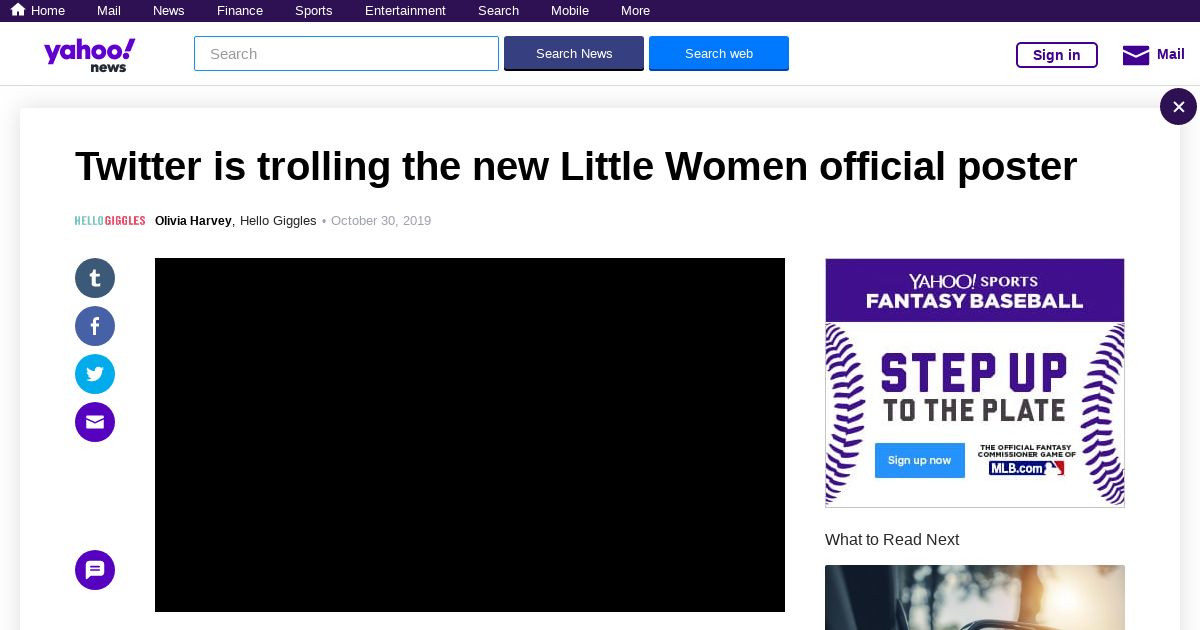Open Entertainment in the top navigation
This screenshot has width=1200, height=630.
[405, 11]
